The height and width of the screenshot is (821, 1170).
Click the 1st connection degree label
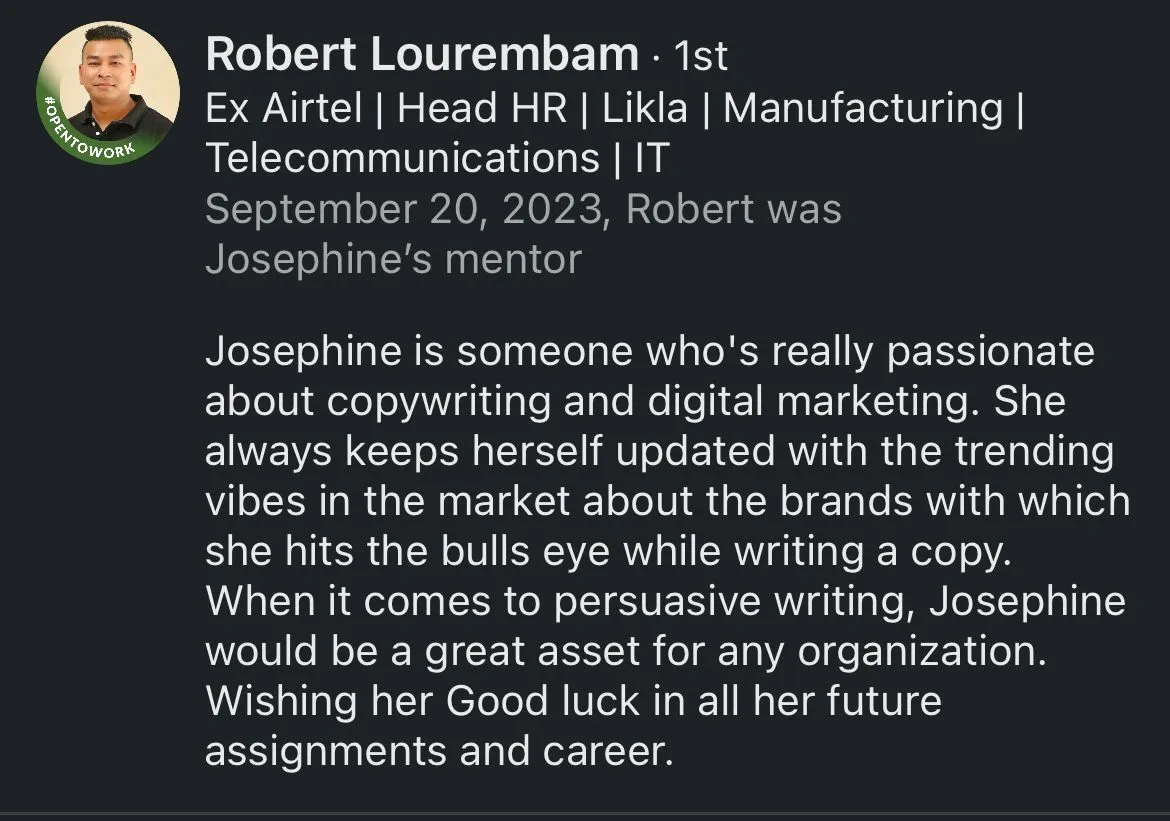coord(700,56)
